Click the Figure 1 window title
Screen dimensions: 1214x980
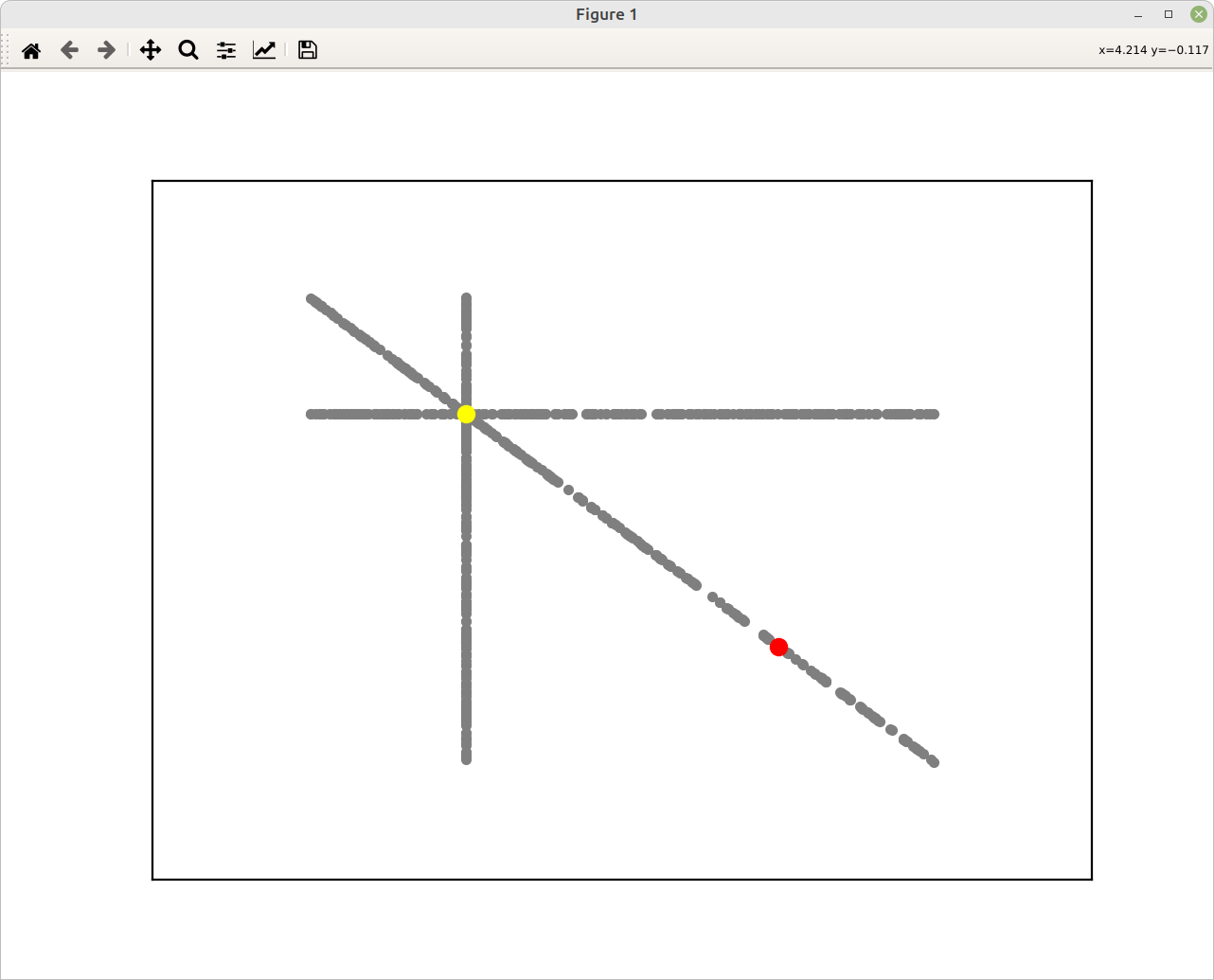[606, 14]
